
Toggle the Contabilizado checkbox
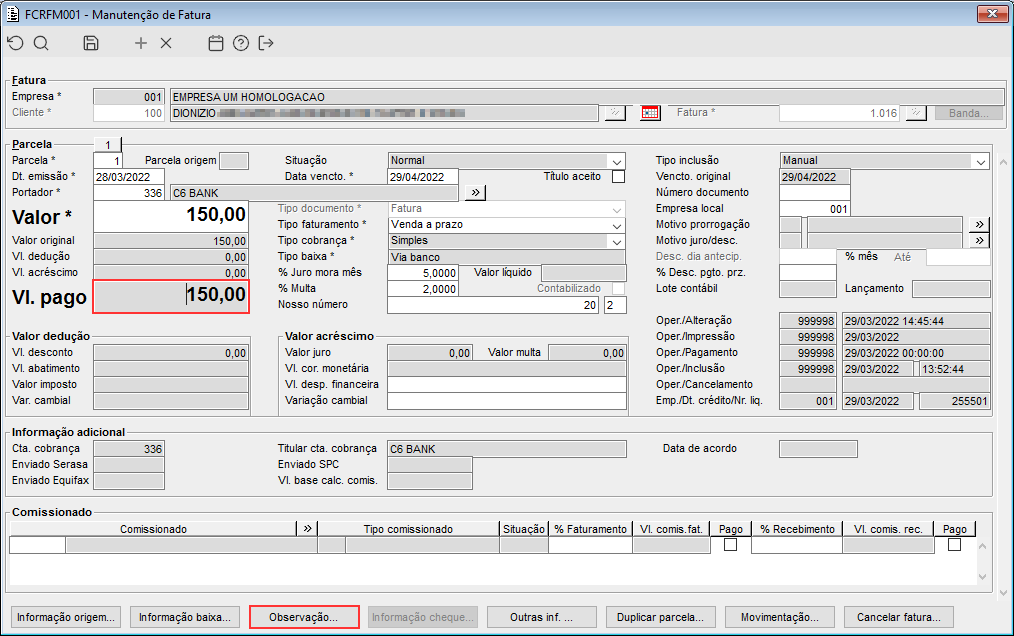618,289
